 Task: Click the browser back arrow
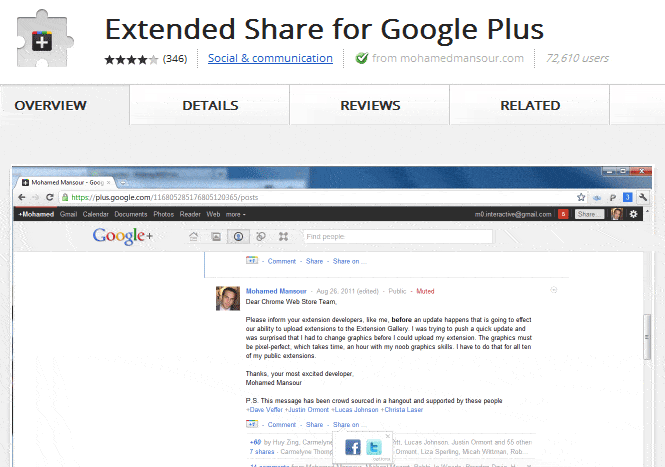22,197
